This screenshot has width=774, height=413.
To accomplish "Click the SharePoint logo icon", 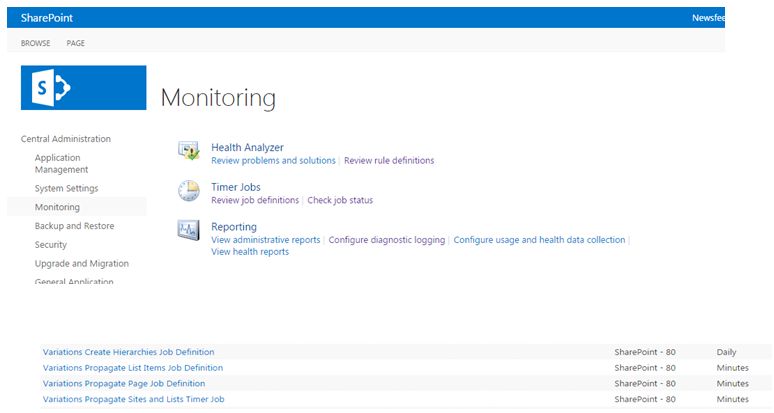I will tap(83, 88).
